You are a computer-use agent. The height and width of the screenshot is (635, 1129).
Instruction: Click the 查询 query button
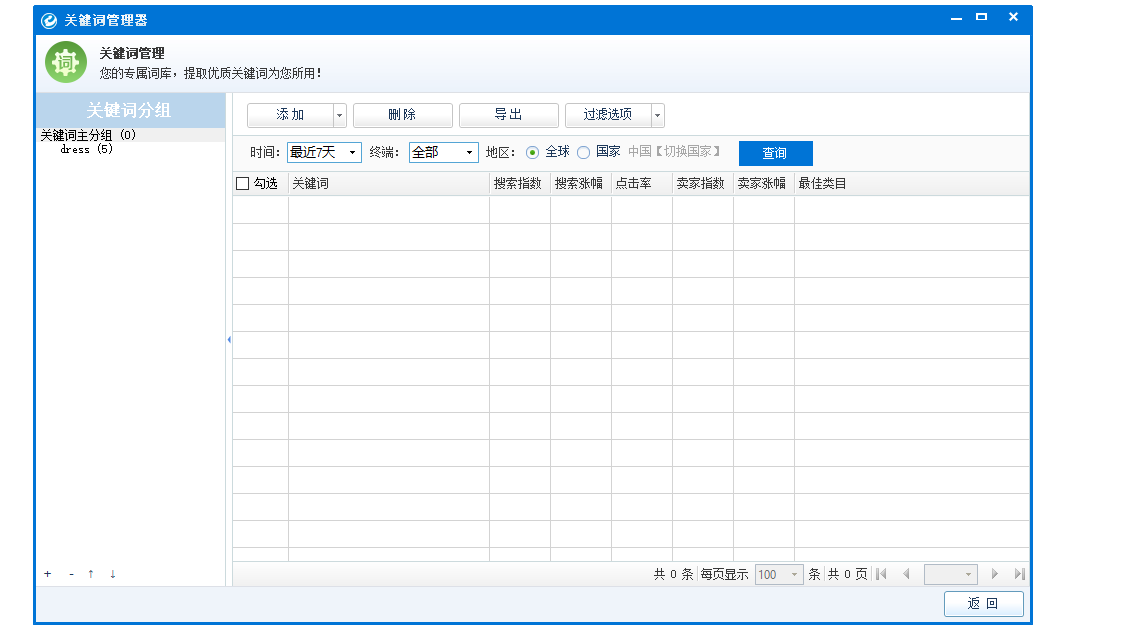click(x=775, y=153)
